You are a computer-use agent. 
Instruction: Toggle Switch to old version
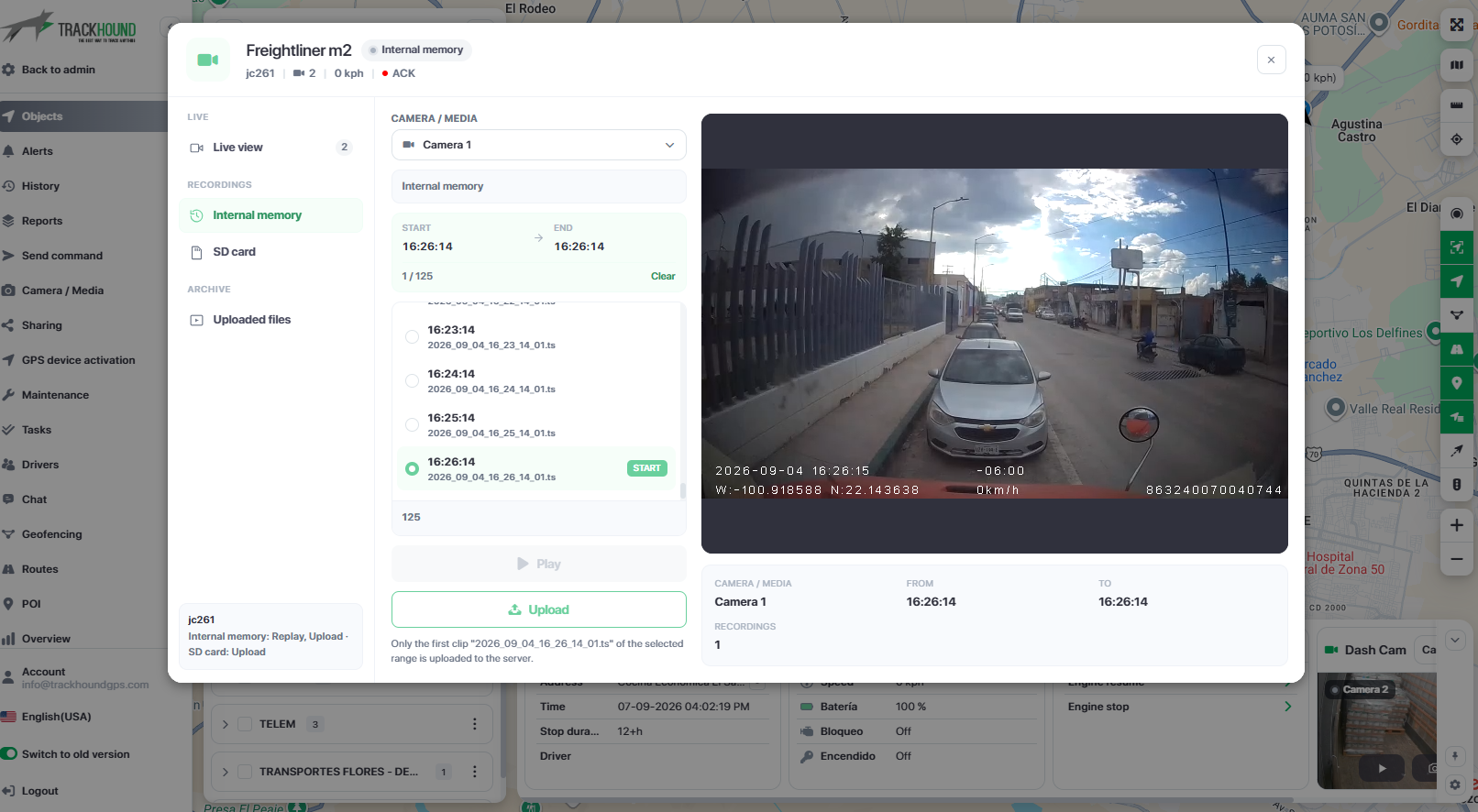pyautogui.click(x=9, y=754)
